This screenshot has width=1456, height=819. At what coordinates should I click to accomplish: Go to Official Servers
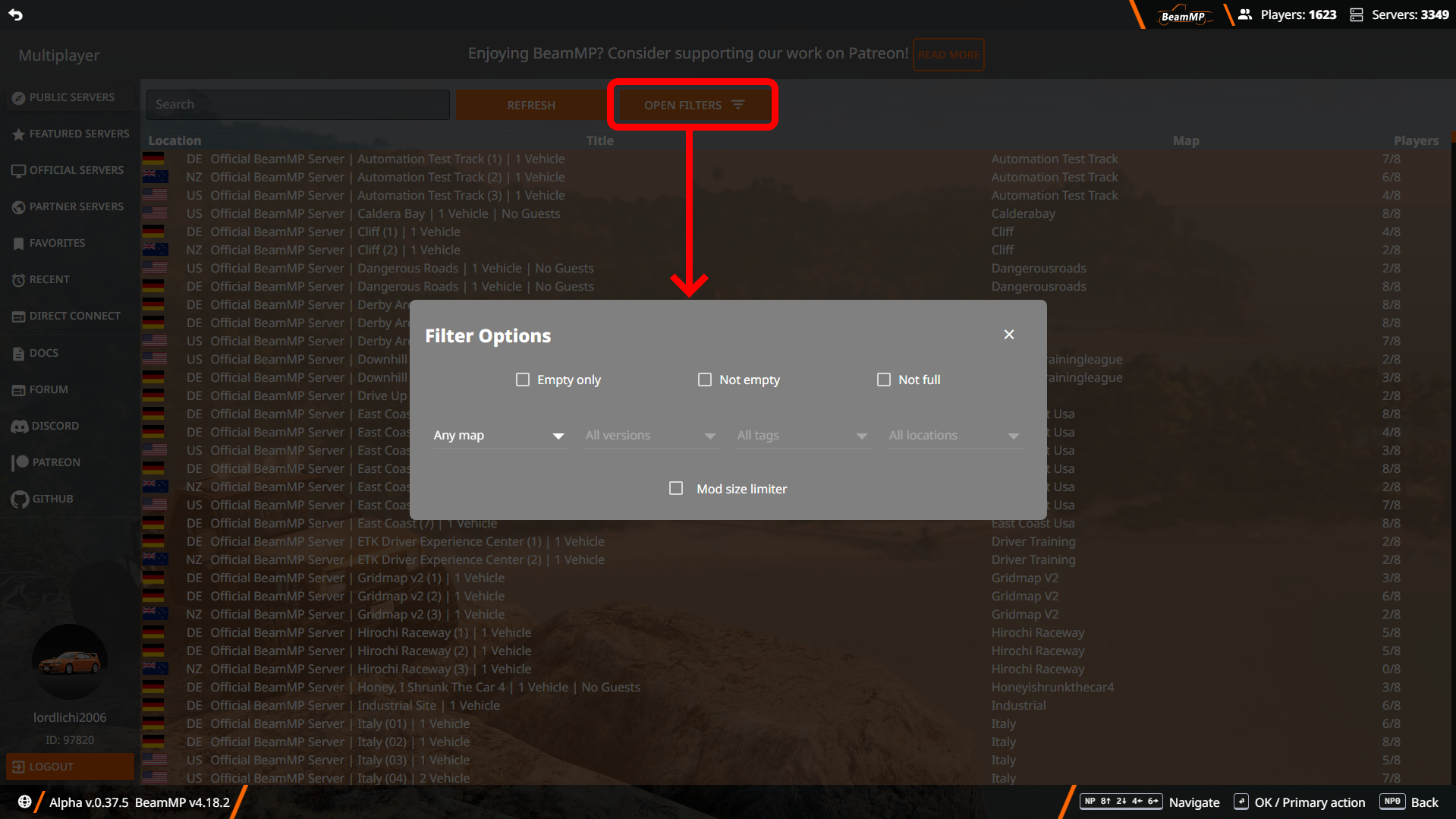coord(70,171)
